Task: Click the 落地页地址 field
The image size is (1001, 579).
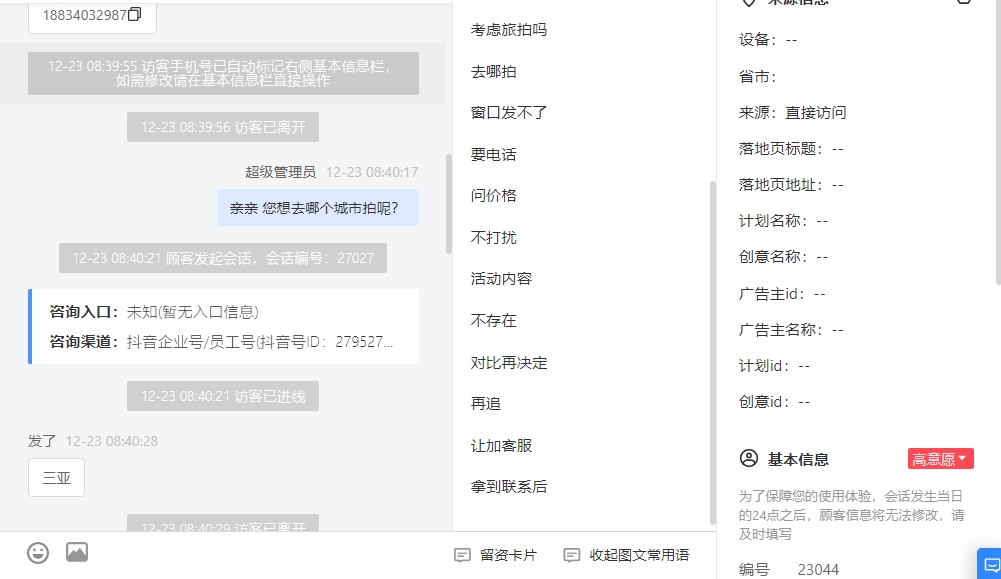Action: (791, 185)
